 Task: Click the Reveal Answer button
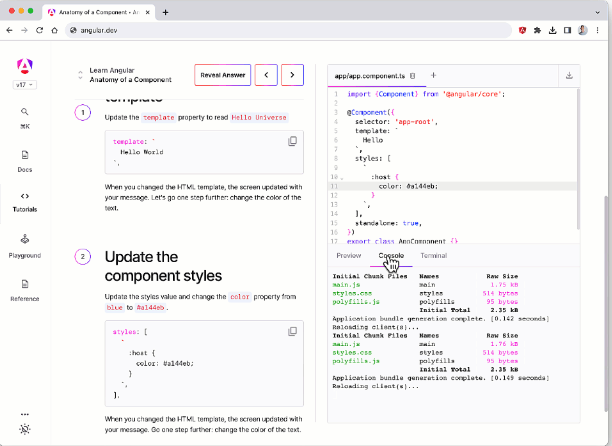pos(222,75)
